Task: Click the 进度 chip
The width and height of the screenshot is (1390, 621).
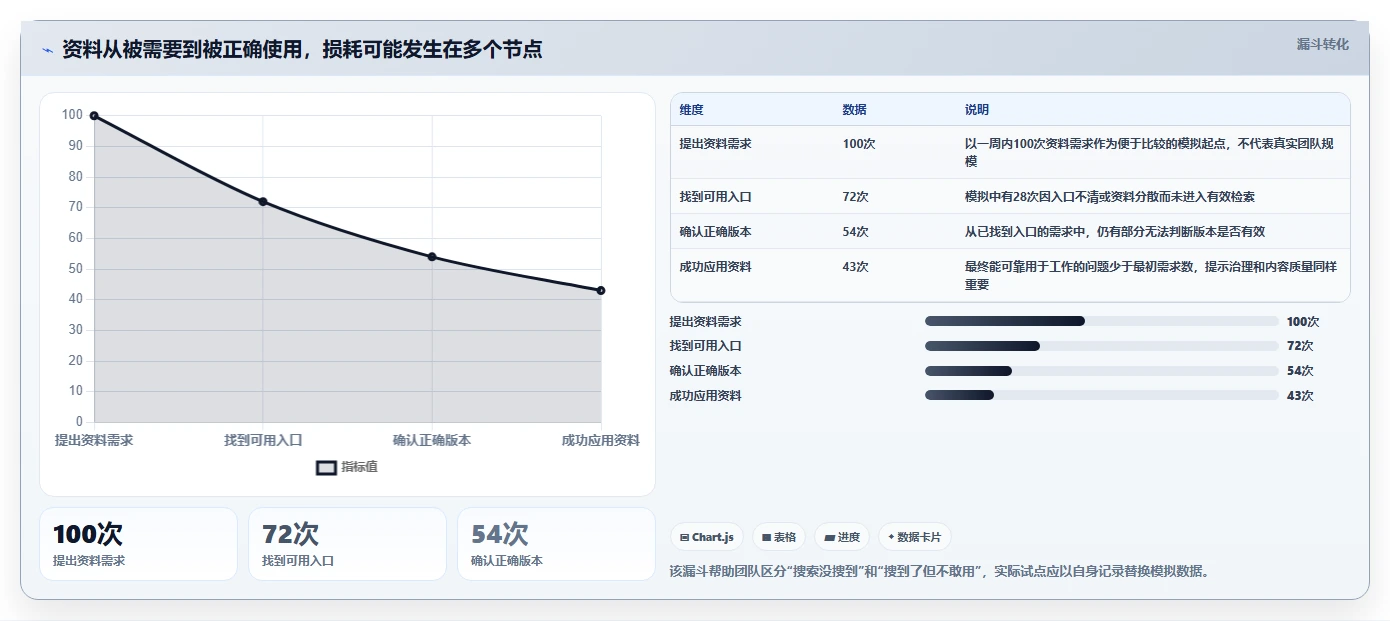Action: click(x=842, y=537)
